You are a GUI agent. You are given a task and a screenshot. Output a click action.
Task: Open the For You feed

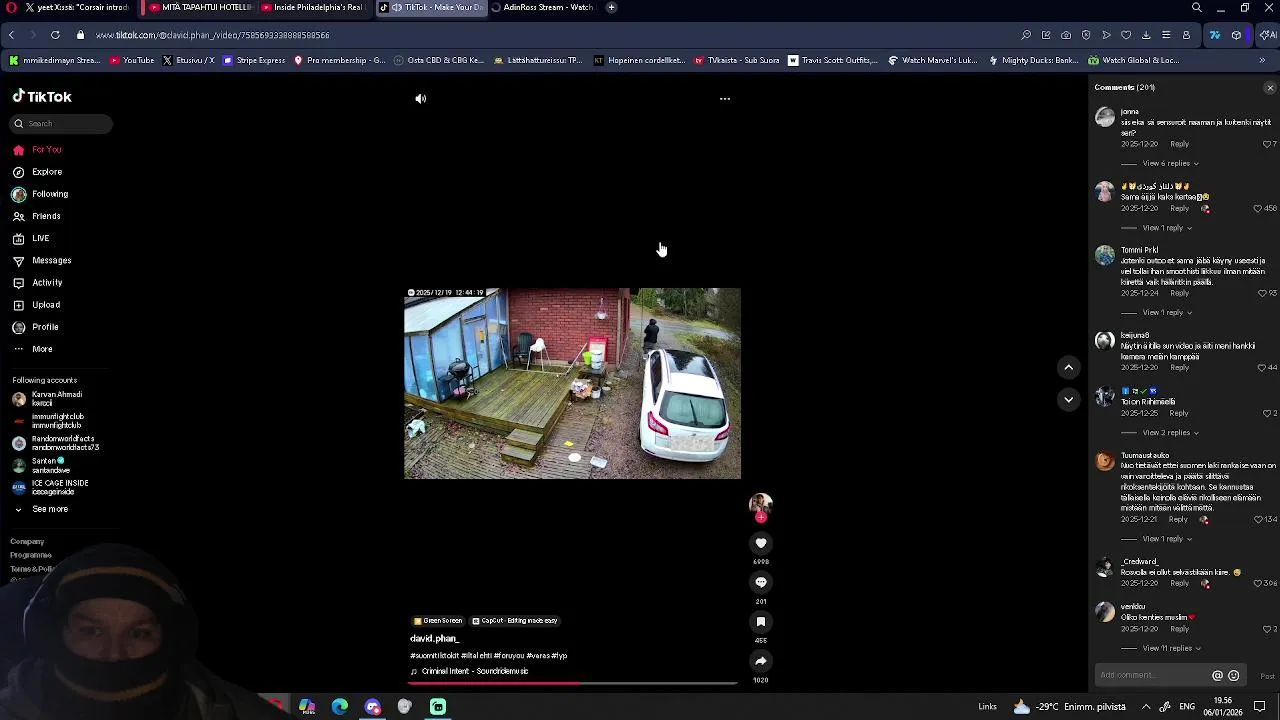pos(38,150)
